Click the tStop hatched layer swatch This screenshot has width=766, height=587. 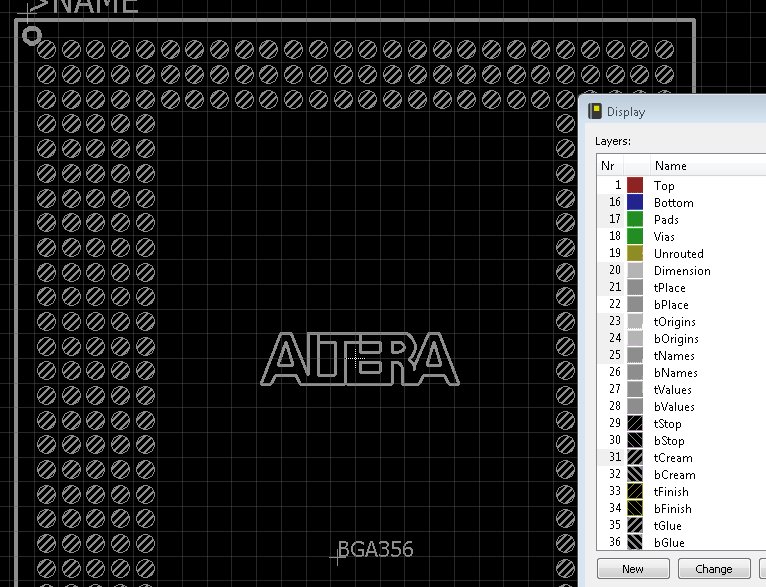coord(635,423)
